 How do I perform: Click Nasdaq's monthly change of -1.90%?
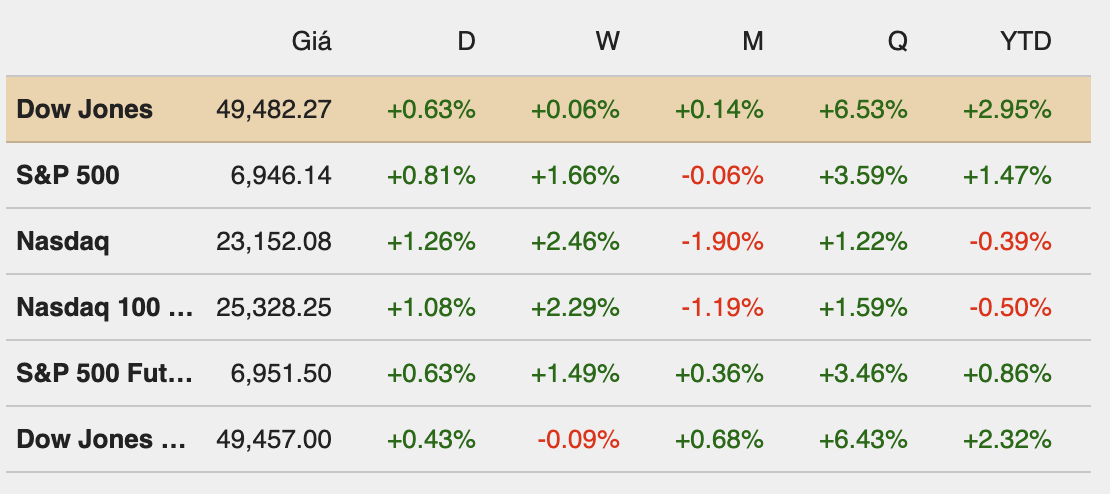[x=720, y=241]
